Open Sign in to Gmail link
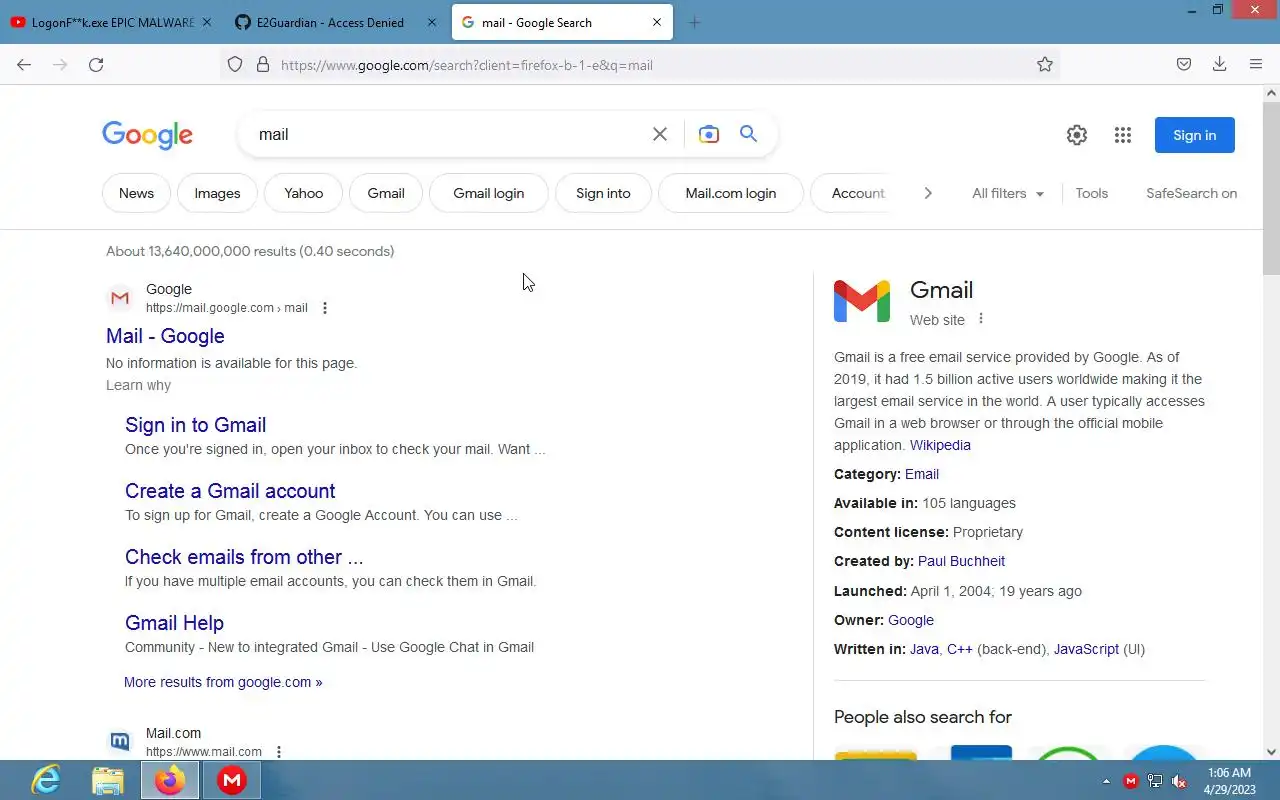 pyautogui.click(x=195, y=425)
